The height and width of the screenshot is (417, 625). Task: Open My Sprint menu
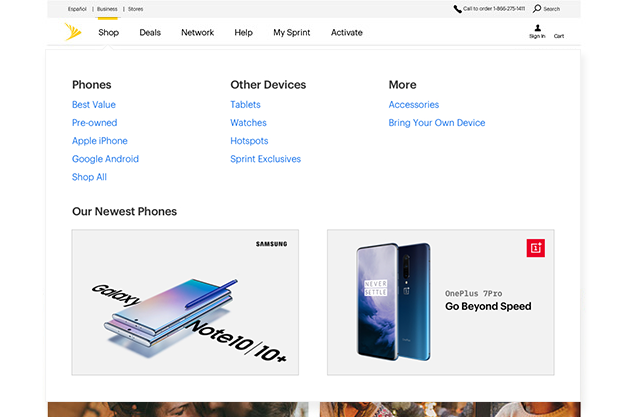291,32
